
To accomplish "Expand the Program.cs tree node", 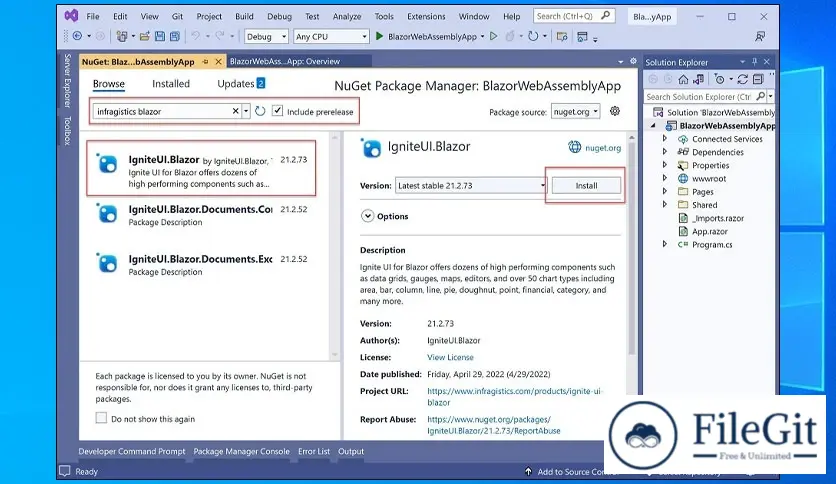I will (x=665, y=244).
